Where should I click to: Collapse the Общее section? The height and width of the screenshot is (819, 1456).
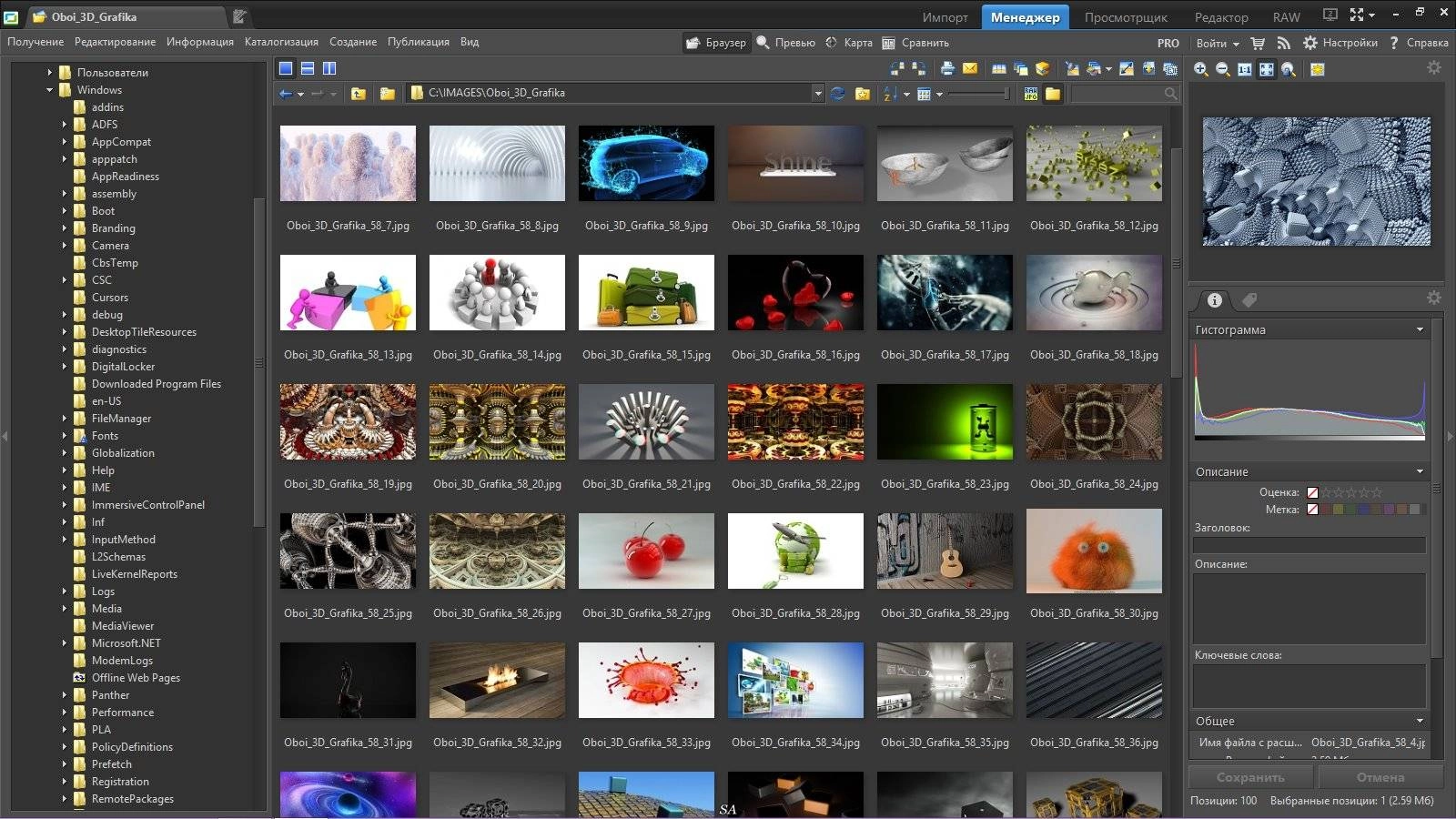1420,721
